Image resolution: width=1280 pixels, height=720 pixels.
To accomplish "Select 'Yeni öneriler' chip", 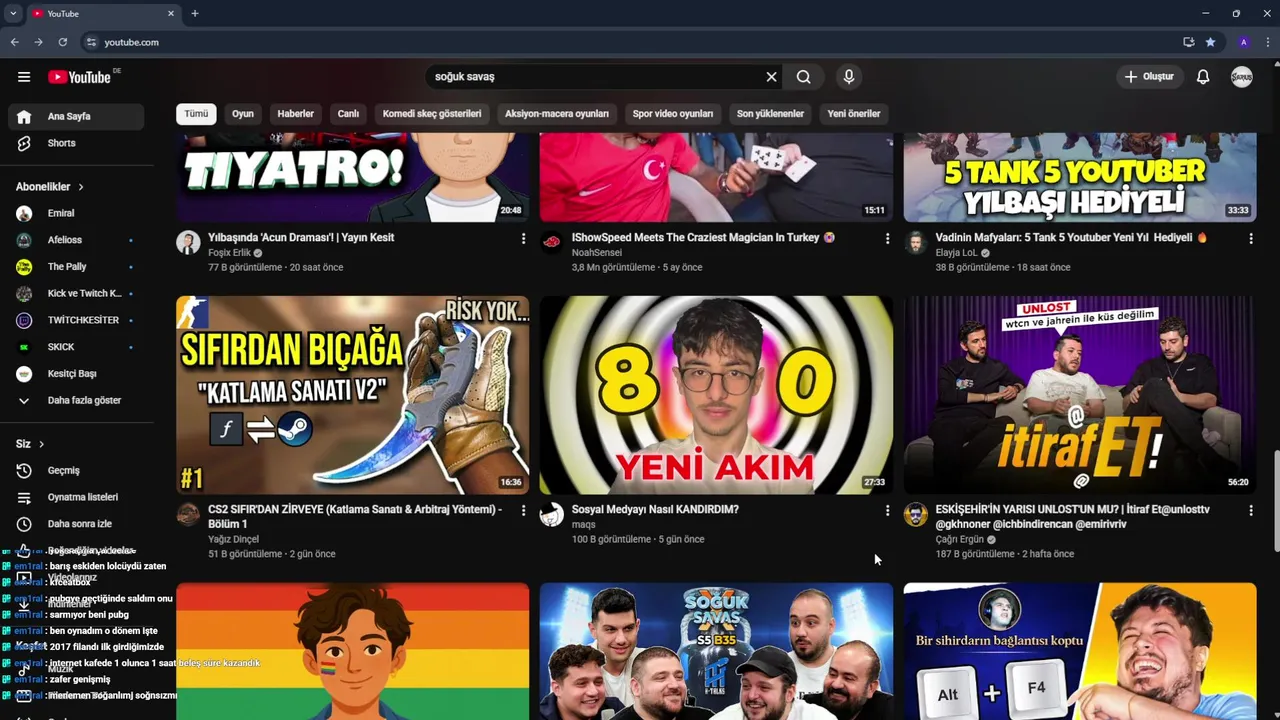I will (x=854, y=114).
